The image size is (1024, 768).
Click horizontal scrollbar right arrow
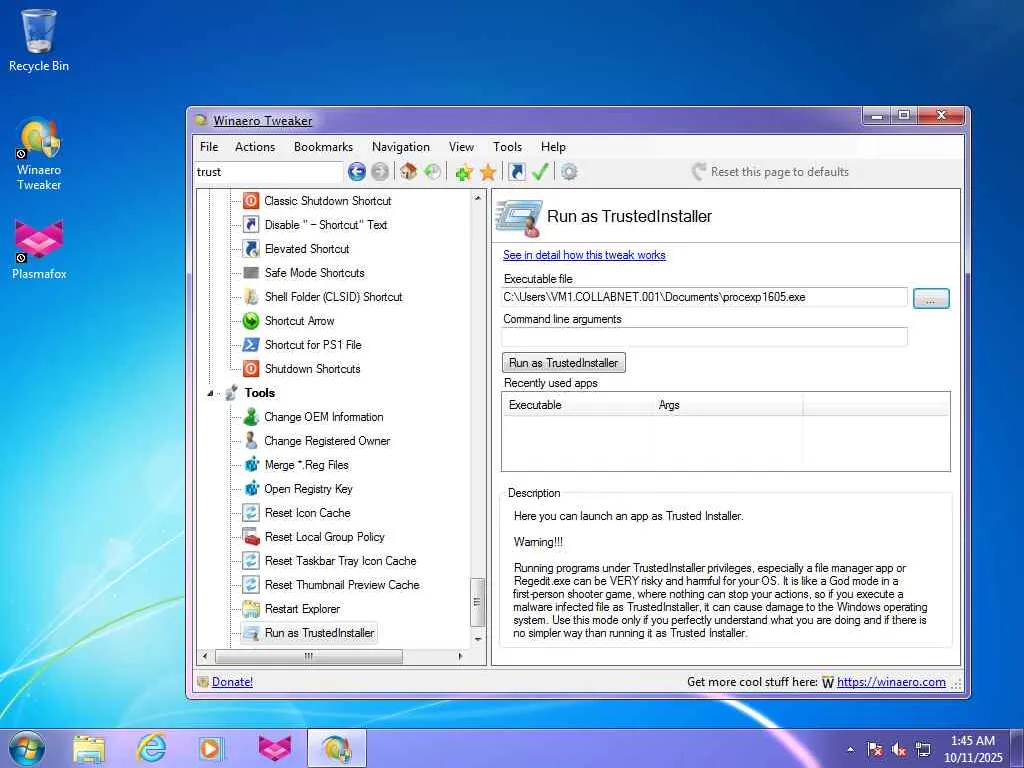(460, 656)
